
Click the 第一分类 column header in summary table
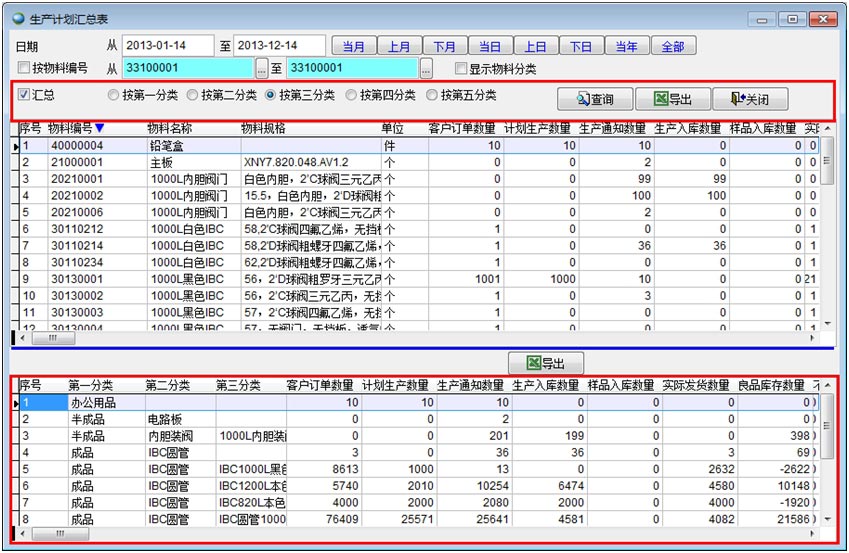(x=91, y=386)
